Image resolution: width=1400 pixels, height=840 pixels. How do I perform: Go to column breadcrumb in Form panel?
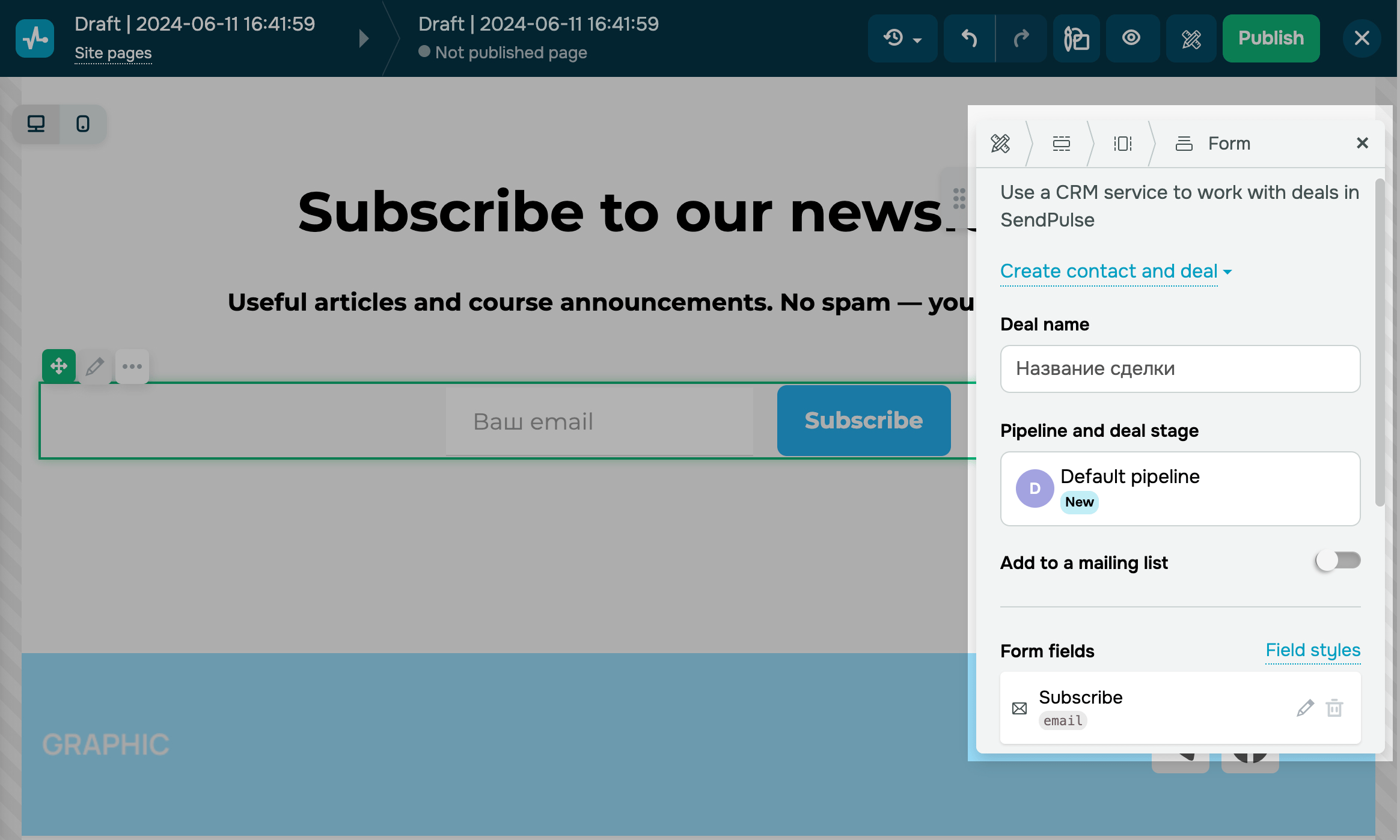point(1122,144)
